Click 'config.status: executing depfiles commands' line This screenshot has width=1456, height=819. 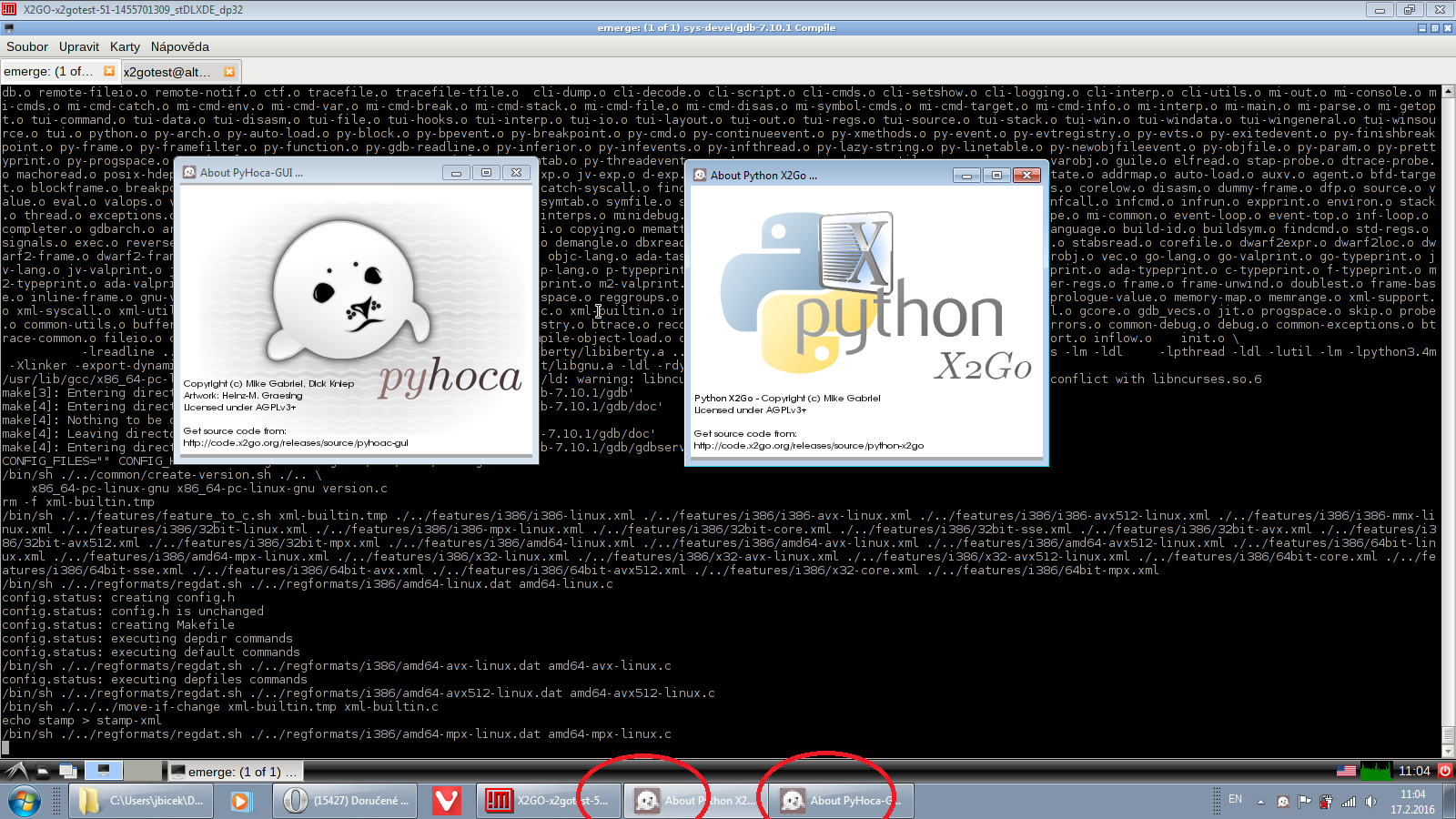tap(155, 680)
